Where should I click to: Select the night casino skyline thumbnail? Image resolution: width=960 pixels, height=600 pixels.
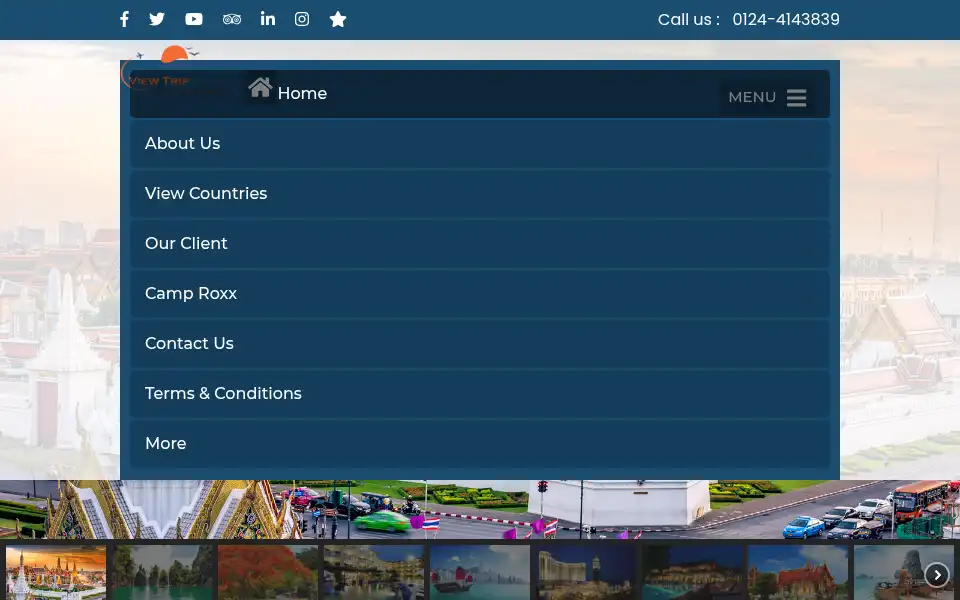[586, 572]
